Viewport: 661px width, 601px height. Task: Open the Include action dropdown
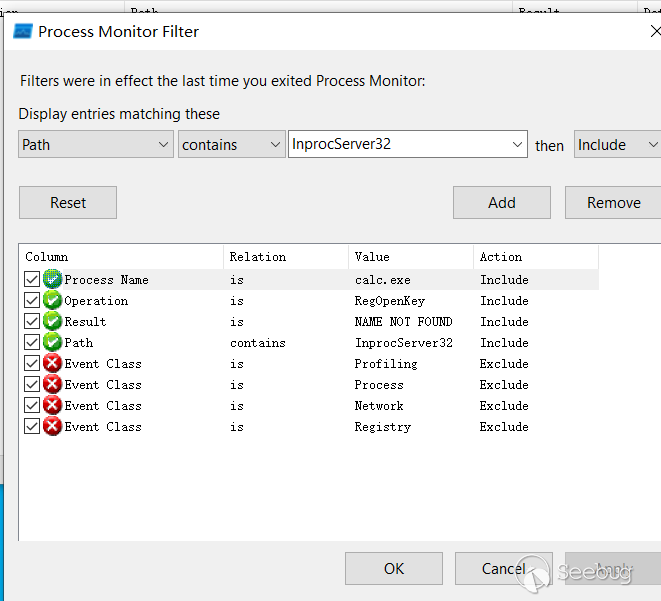pyautogui.click(x=617, y=145)
